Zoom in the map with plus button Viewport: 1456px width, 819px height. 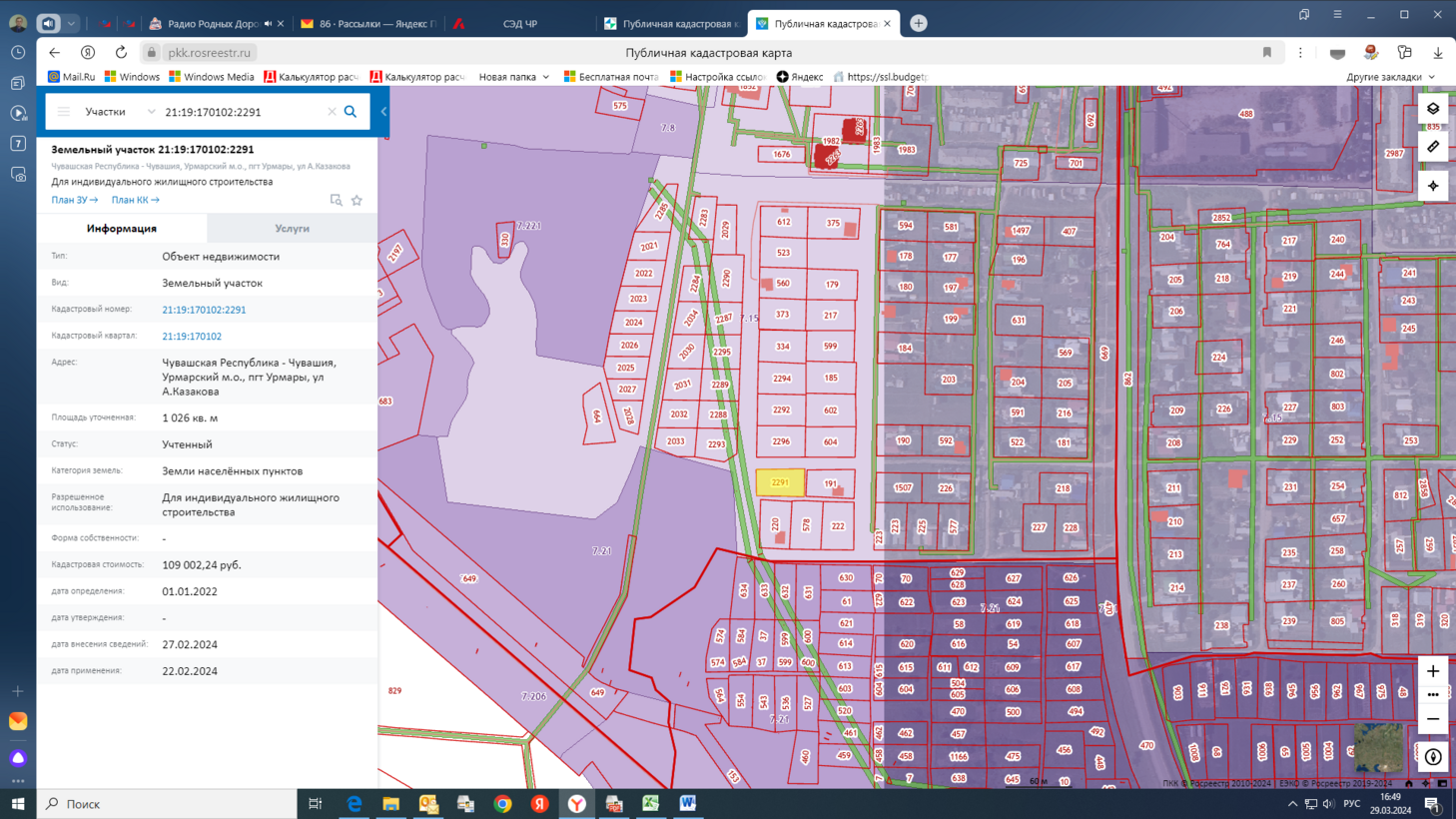(x=1433, y=671)
